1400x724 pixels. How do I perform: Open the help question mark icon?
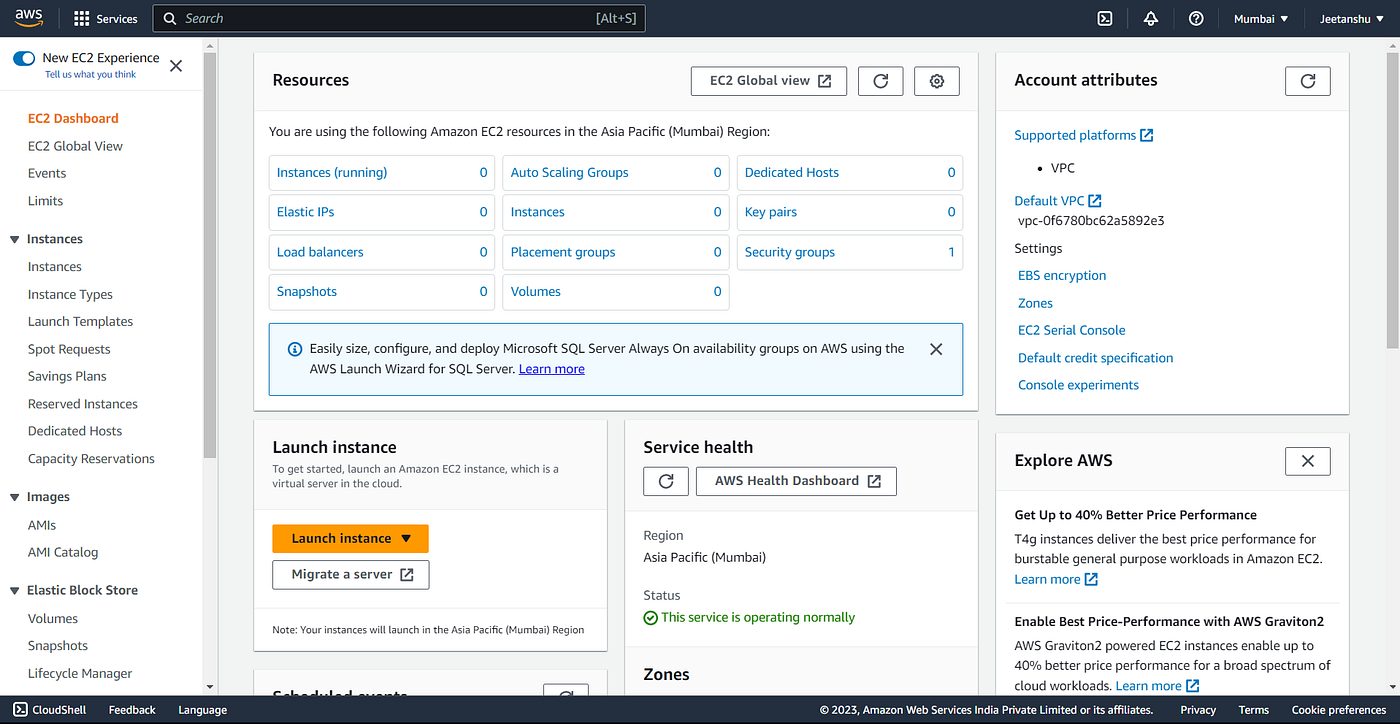pos(1196,18)
